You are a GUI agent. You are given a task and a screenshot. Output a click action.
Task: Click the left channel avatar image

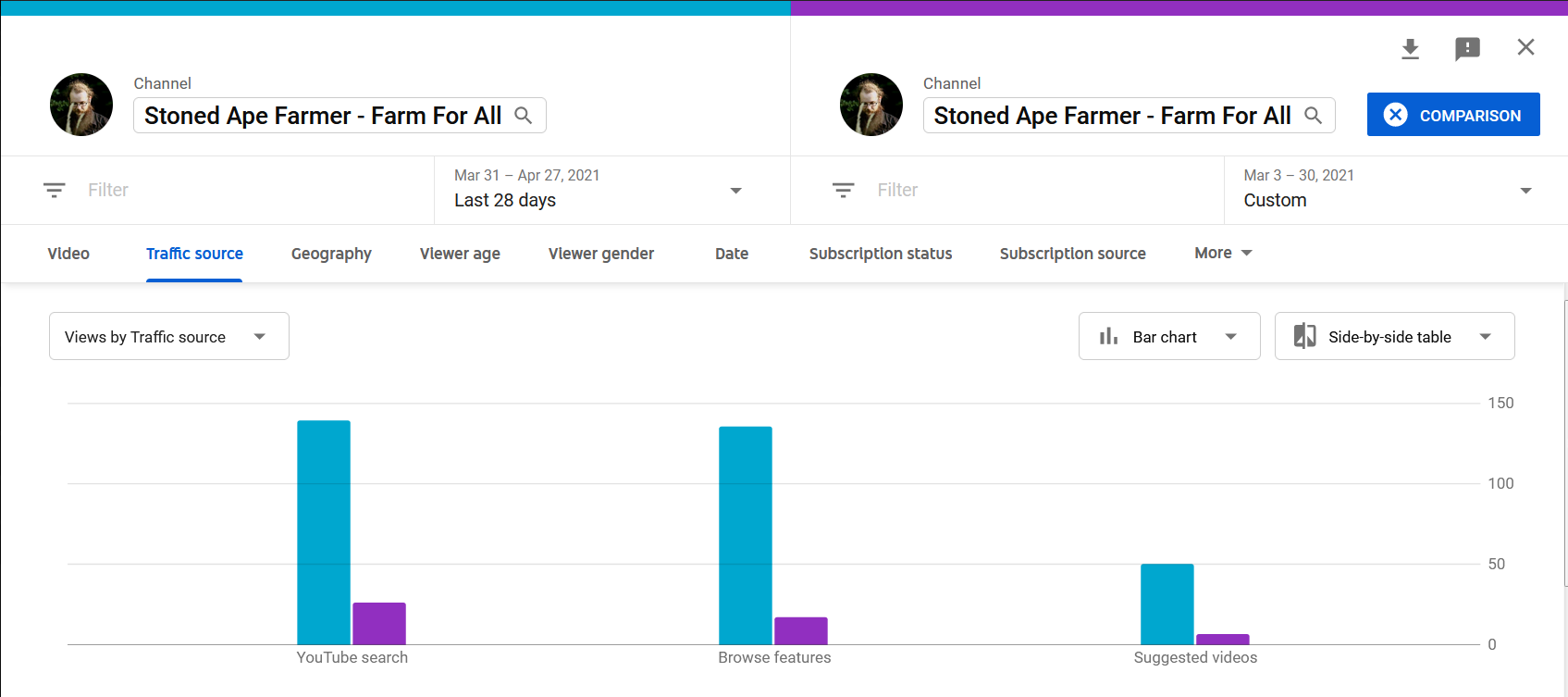coord(81,105)
